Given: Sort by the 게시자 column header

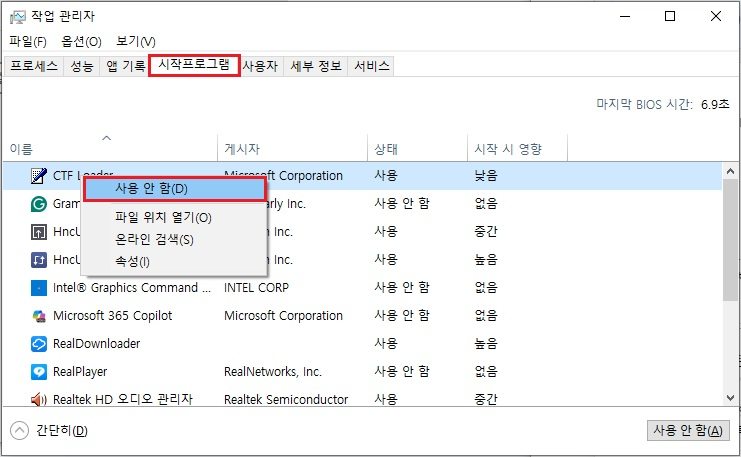Looking at the screenshot, I should [x=292, y=149].
